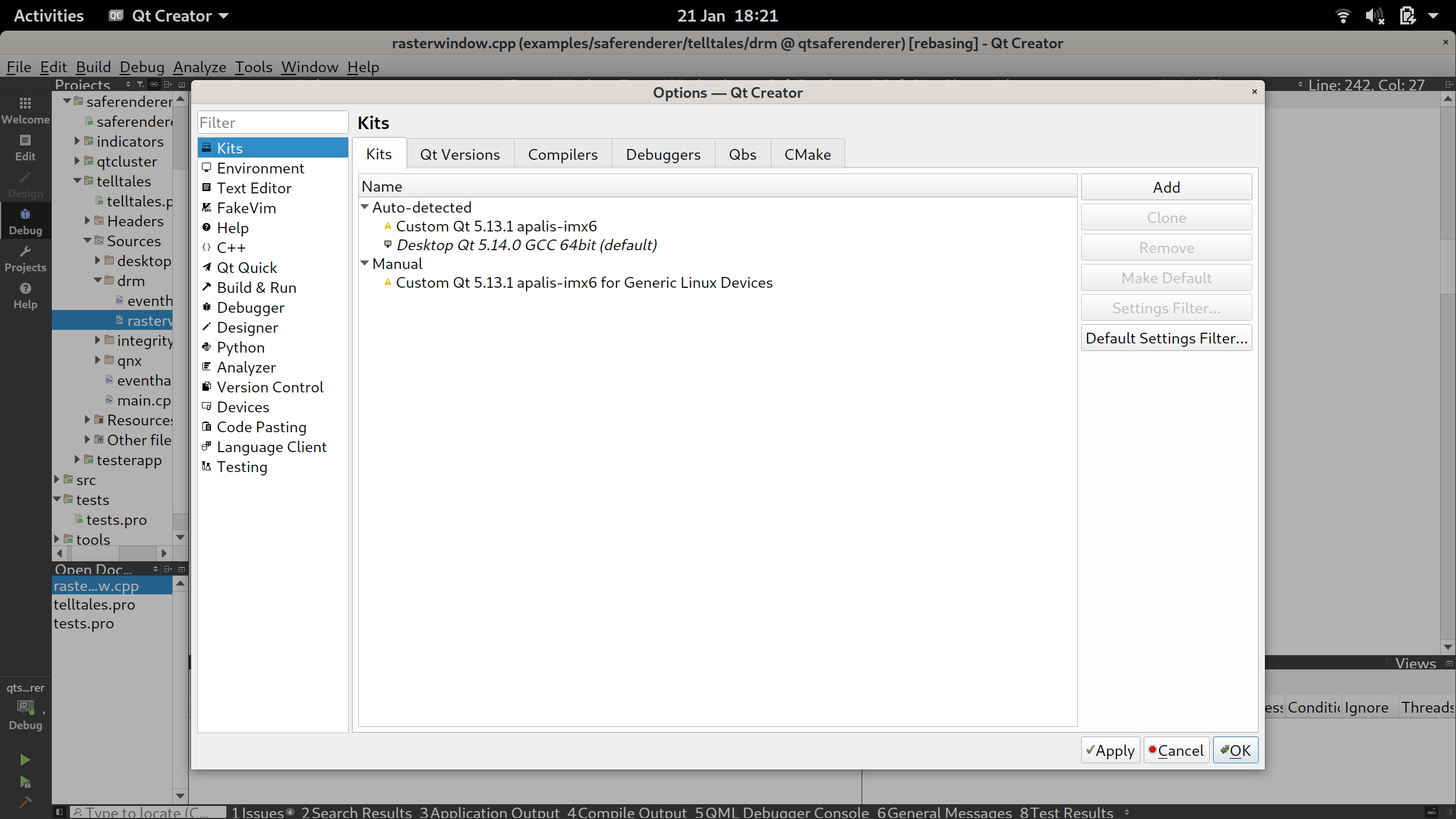Image resolution: width=1456 pixels, height=819 pixels.
Task: Select the FakeVim options category
Action: (x=272, y=208)
